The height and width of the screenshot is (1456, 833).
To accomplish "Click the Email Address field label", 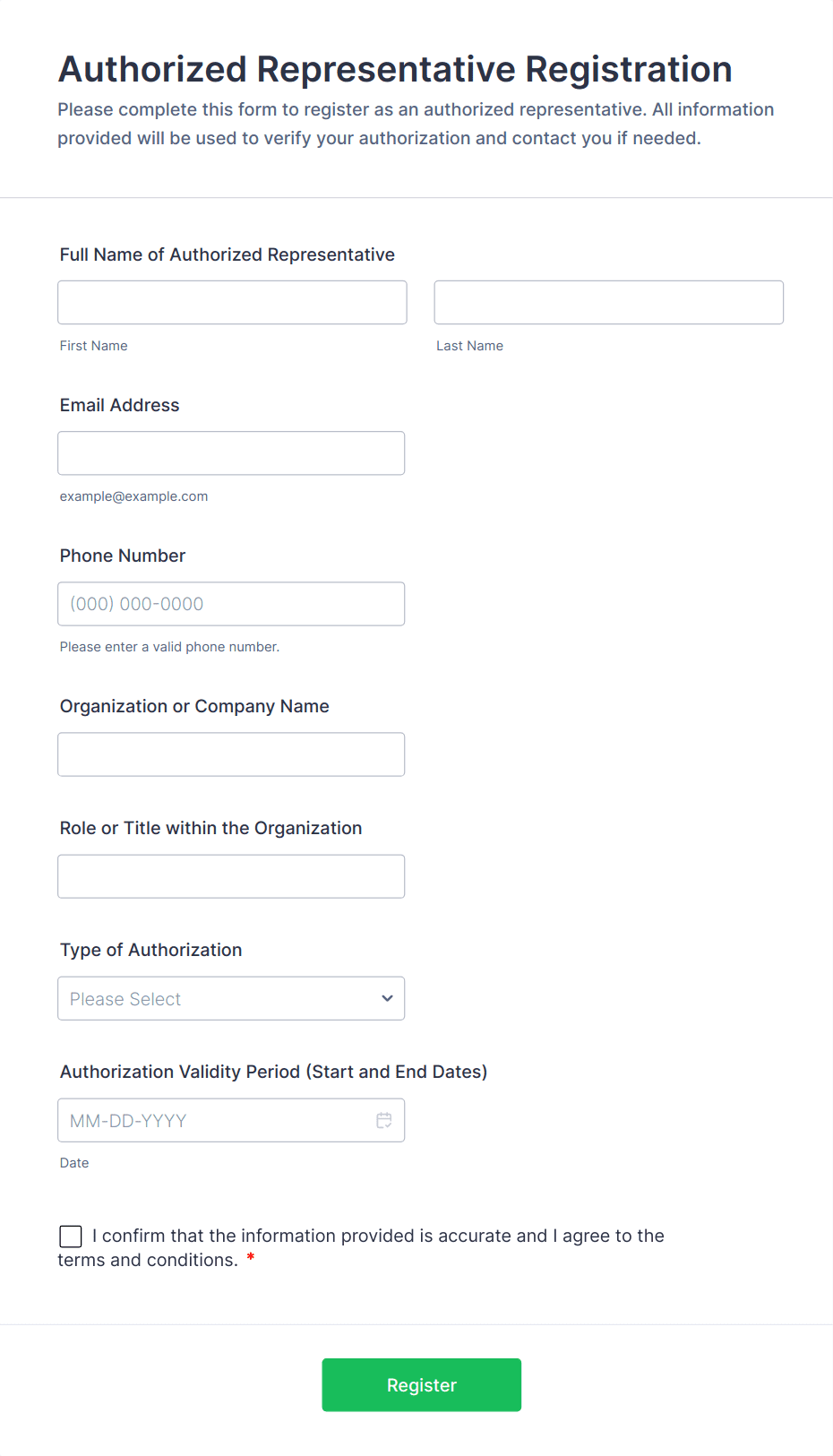I will click(x=119, y=405).
